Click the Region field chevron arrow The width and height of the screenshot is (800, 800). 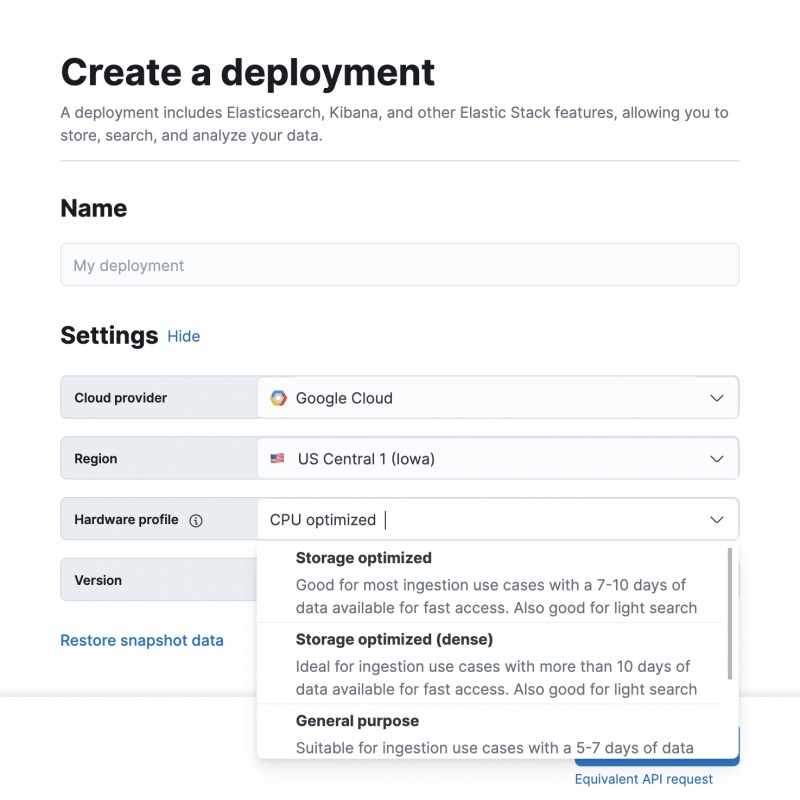pos(716,459)
